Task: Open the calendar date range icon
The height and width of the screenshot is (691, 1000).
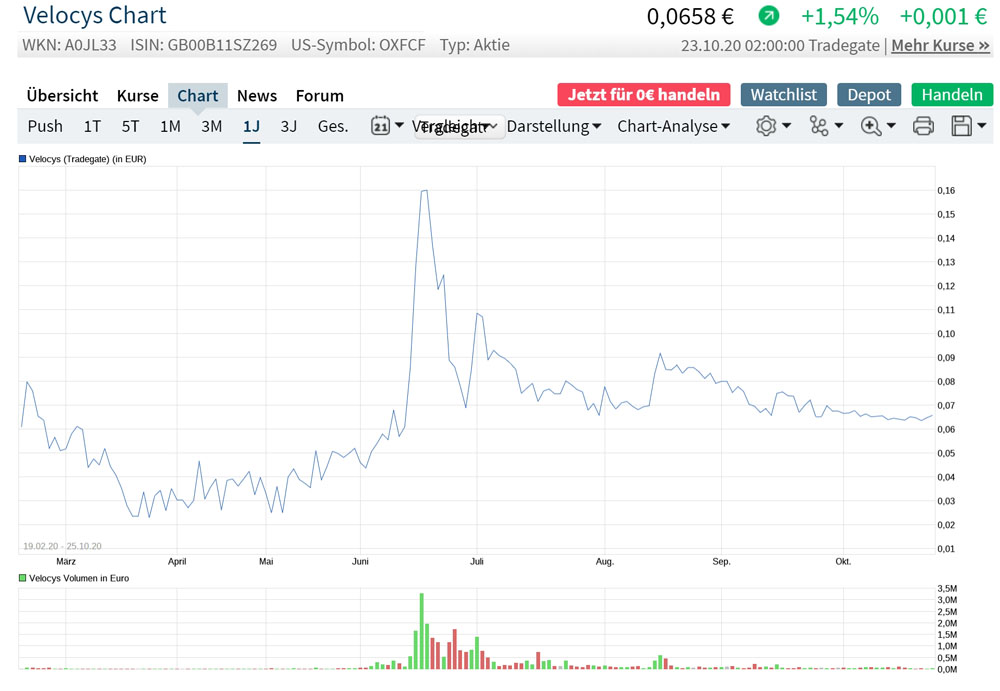Action: [x=380, y=126]
